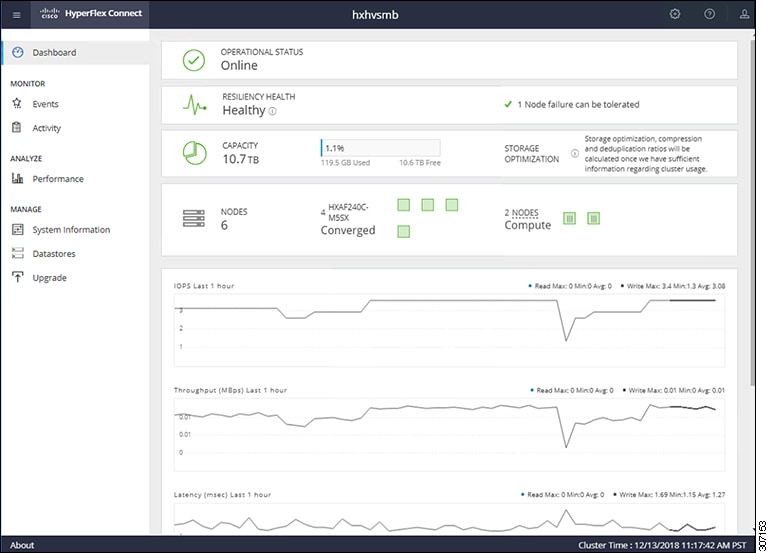Open the user profile icon
Image resolution: width=768 pixels, height=553 pixels.
coord(743,14)
